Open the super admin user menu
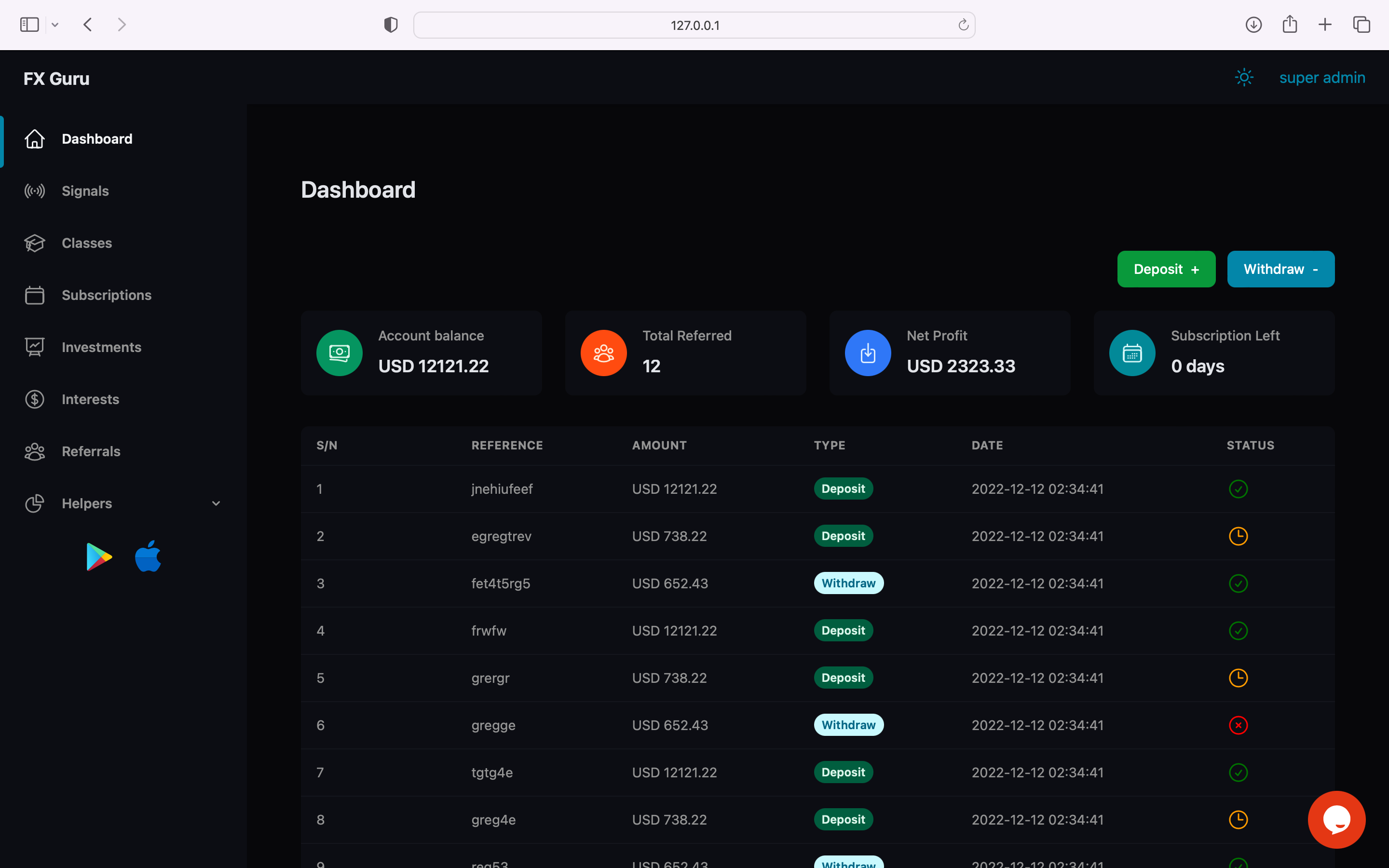Viewport: 1389px width, 868px height. [x=1322, y=78]
